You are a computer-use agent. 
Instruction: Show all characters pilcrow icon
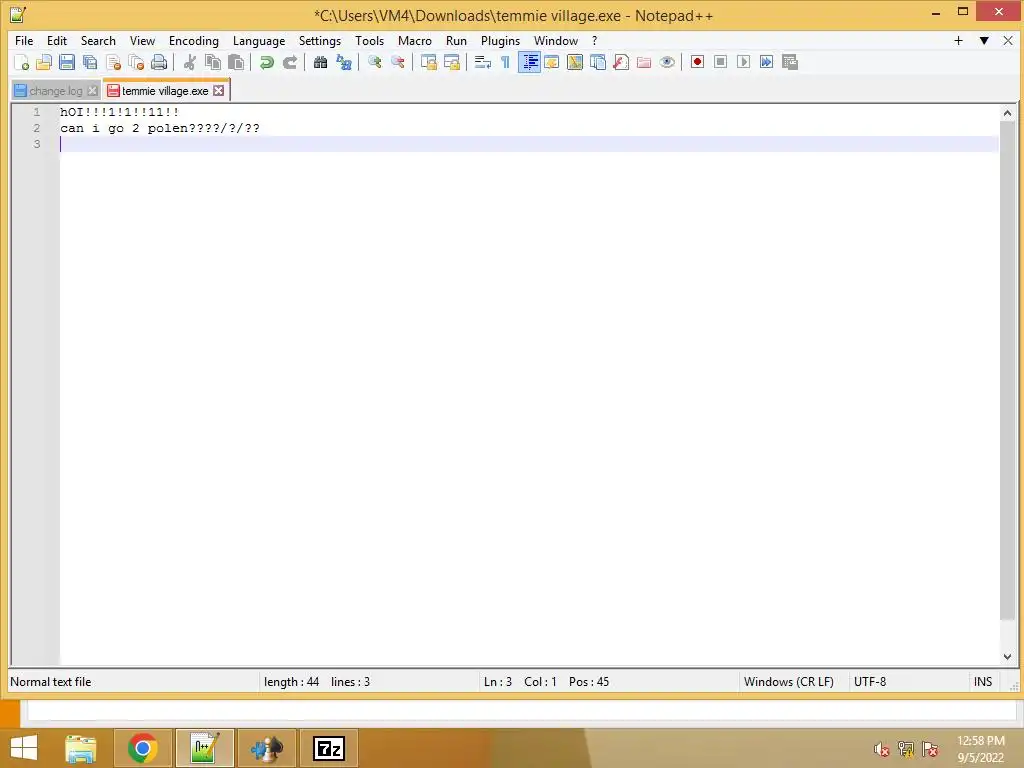coord(505,62)
